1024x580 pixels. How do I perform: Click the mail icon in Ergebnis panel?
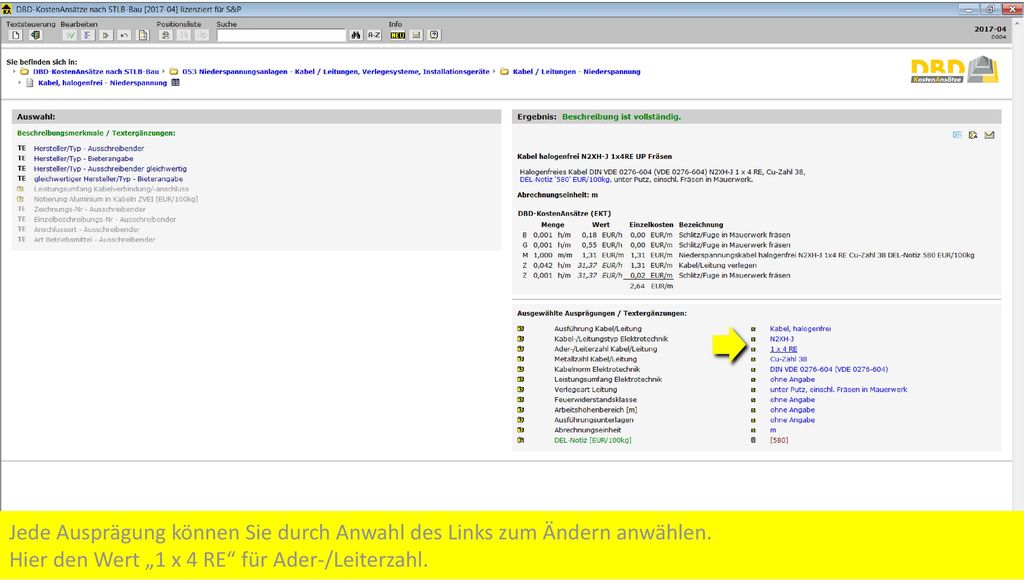[x=989, y=135]
